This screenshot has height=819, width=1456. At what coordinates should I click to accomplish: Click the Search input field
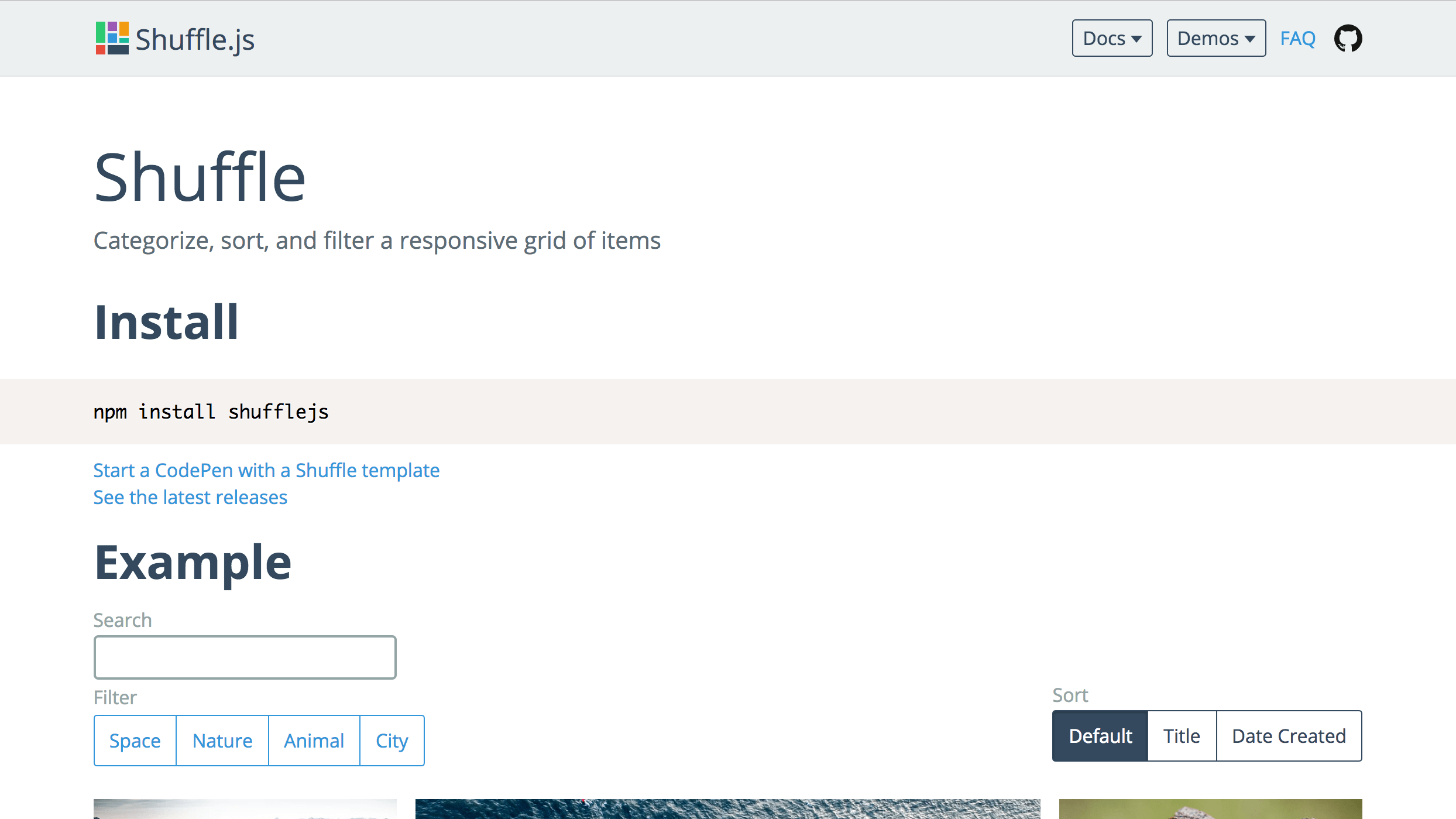point(244,657)
